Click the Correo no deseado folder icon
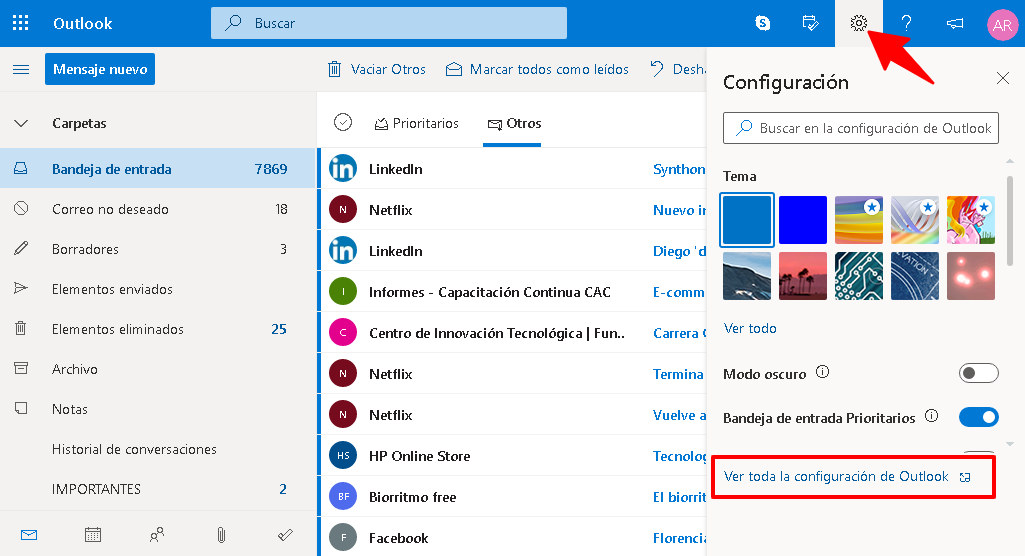 21,208
